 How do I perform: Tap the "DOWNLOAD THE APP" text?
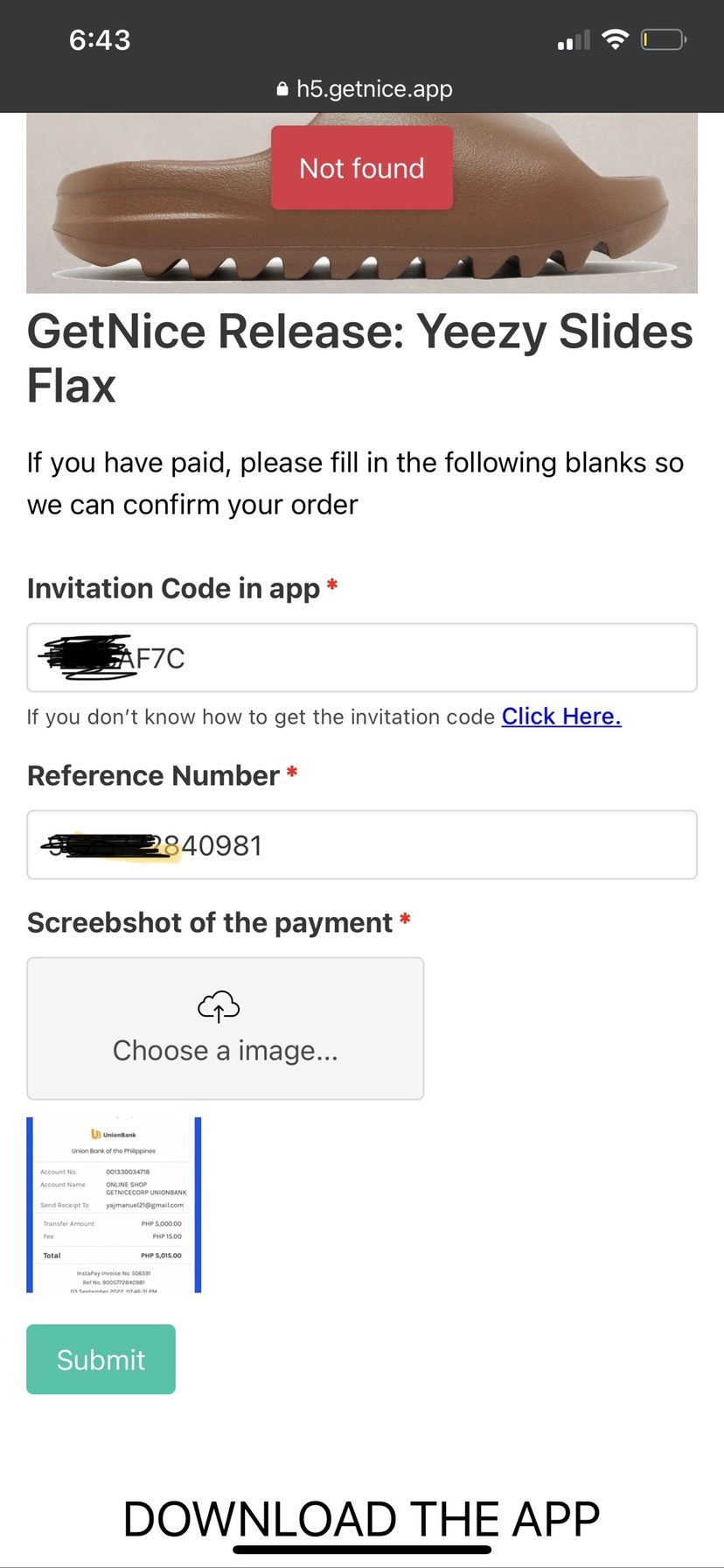[x=361, y=1517]
